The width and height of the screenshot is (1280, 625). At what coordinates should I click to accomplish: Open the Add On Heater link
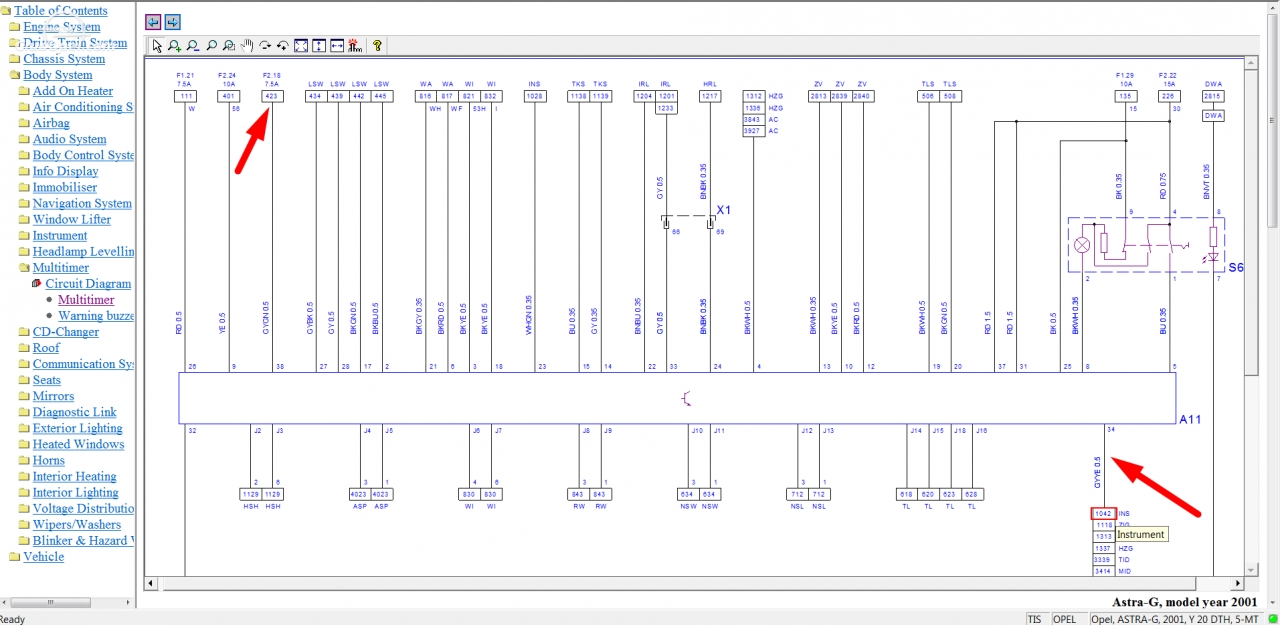click(73, 91)
